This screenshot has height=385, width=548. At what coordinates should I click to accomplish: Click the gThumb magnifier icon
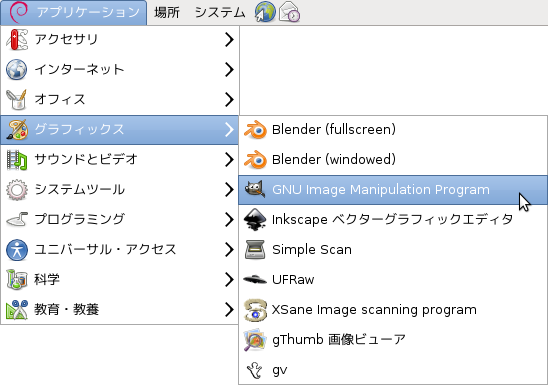[255, 340]
